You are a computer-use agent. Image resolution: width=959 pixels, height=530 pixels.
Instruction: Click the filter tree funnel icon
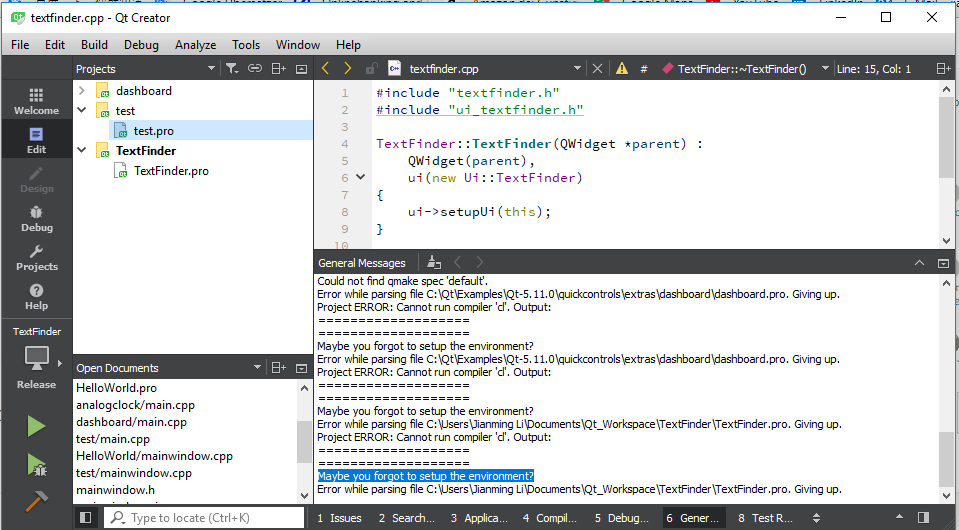pyautogui.click(x=231, y=69)
